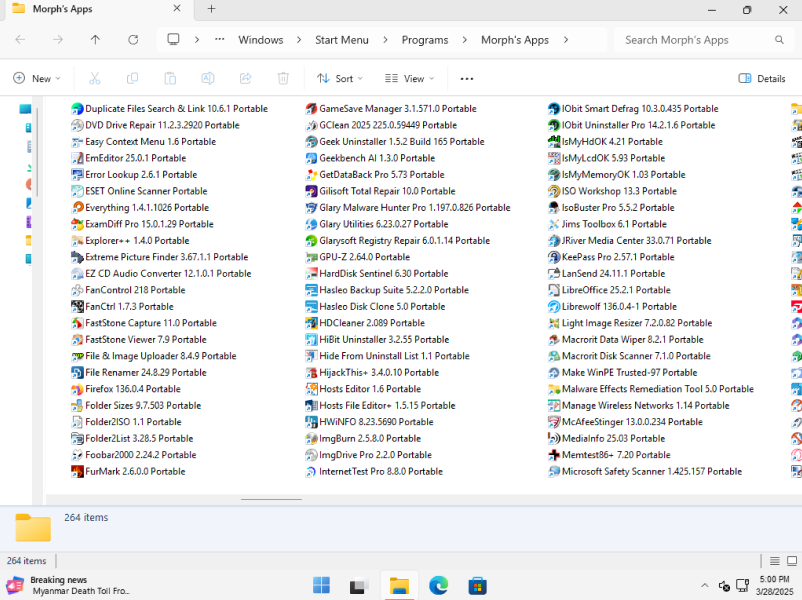
Task: Click the ExamDiff Pro 15.0.1.29 icon
Action: coord(77,225)
